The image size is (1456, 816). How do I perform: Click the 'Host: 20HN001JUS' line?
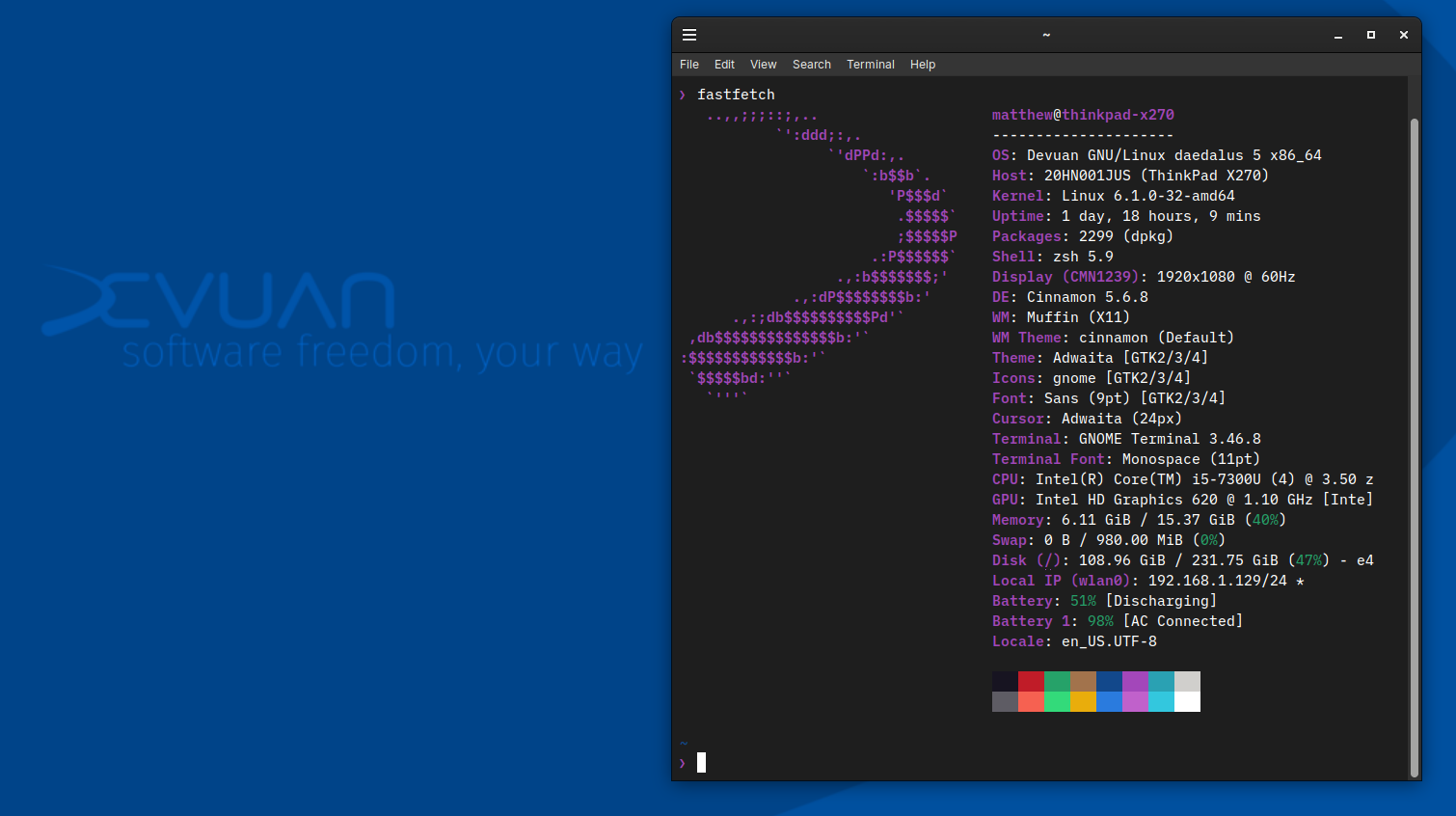(x=1130, y=176)
